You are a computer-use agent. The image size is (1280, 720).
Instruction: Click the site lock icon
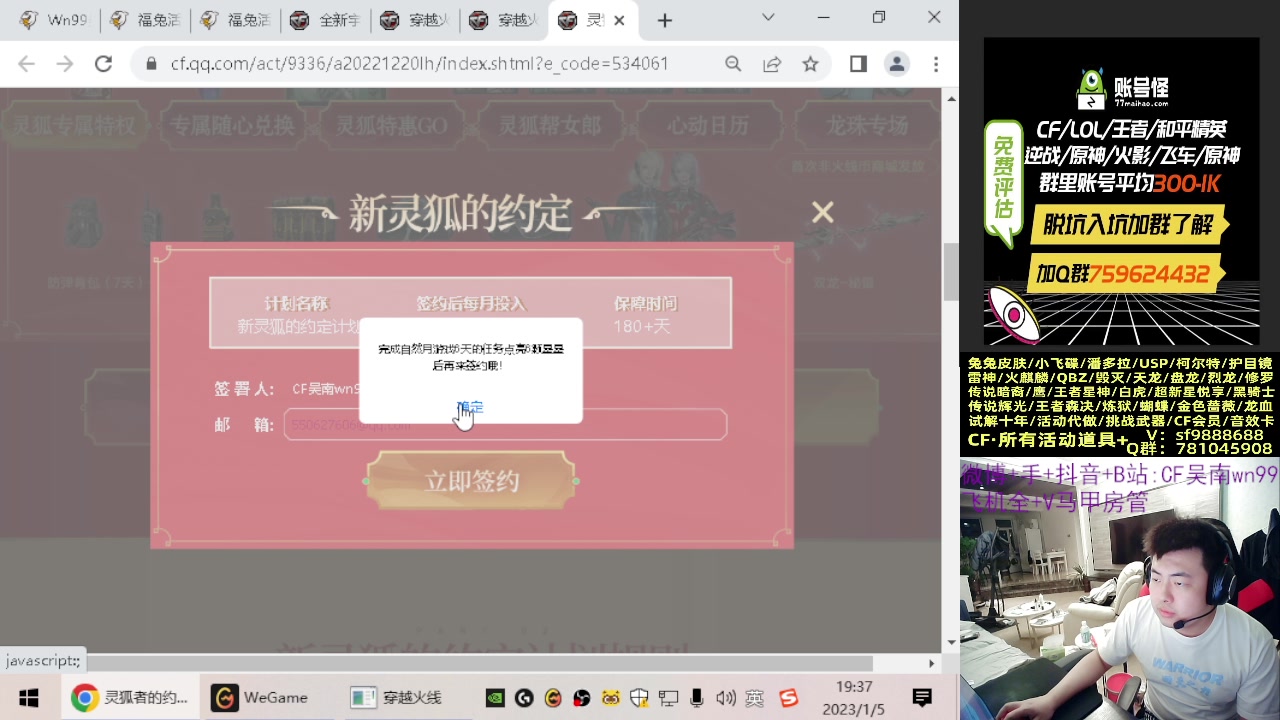[x=151, y=64]
